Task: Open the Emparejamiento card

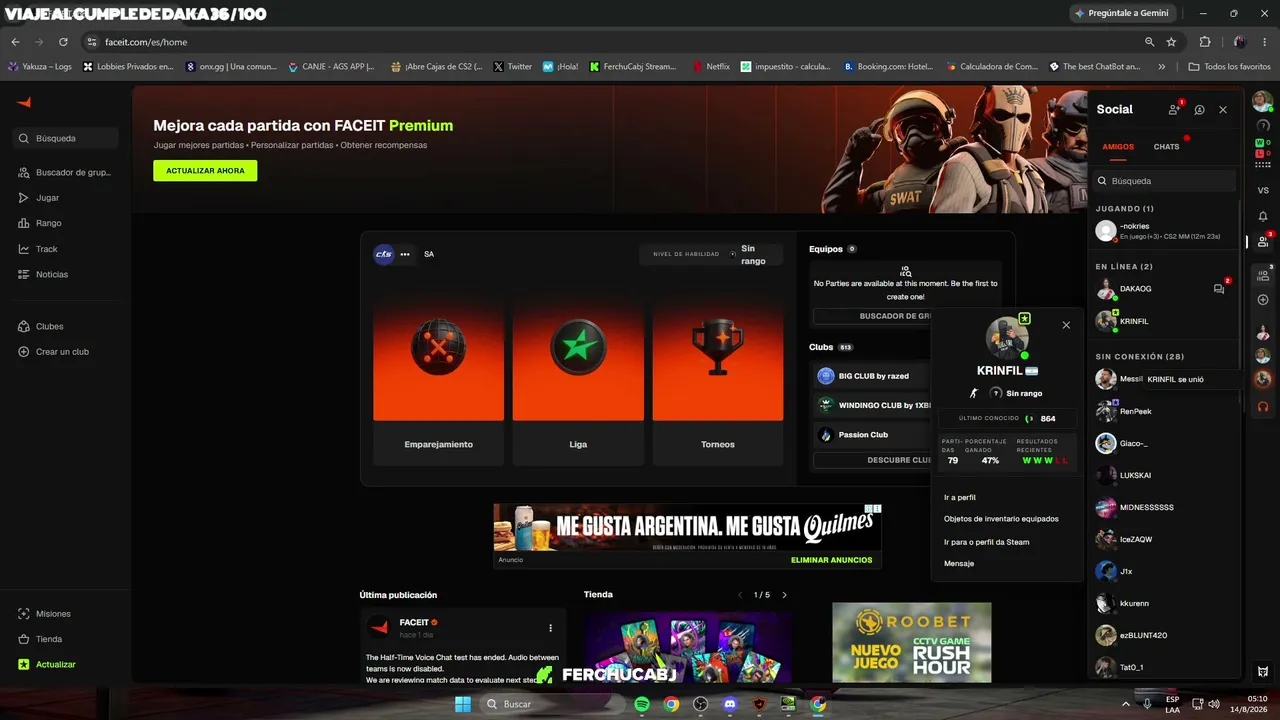Action: (438, 380)
